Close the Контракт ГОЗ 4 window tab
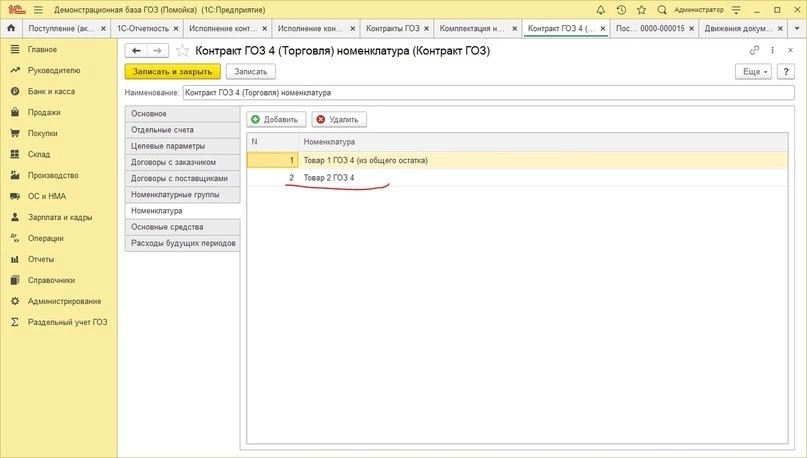 [x=603, y=29]
